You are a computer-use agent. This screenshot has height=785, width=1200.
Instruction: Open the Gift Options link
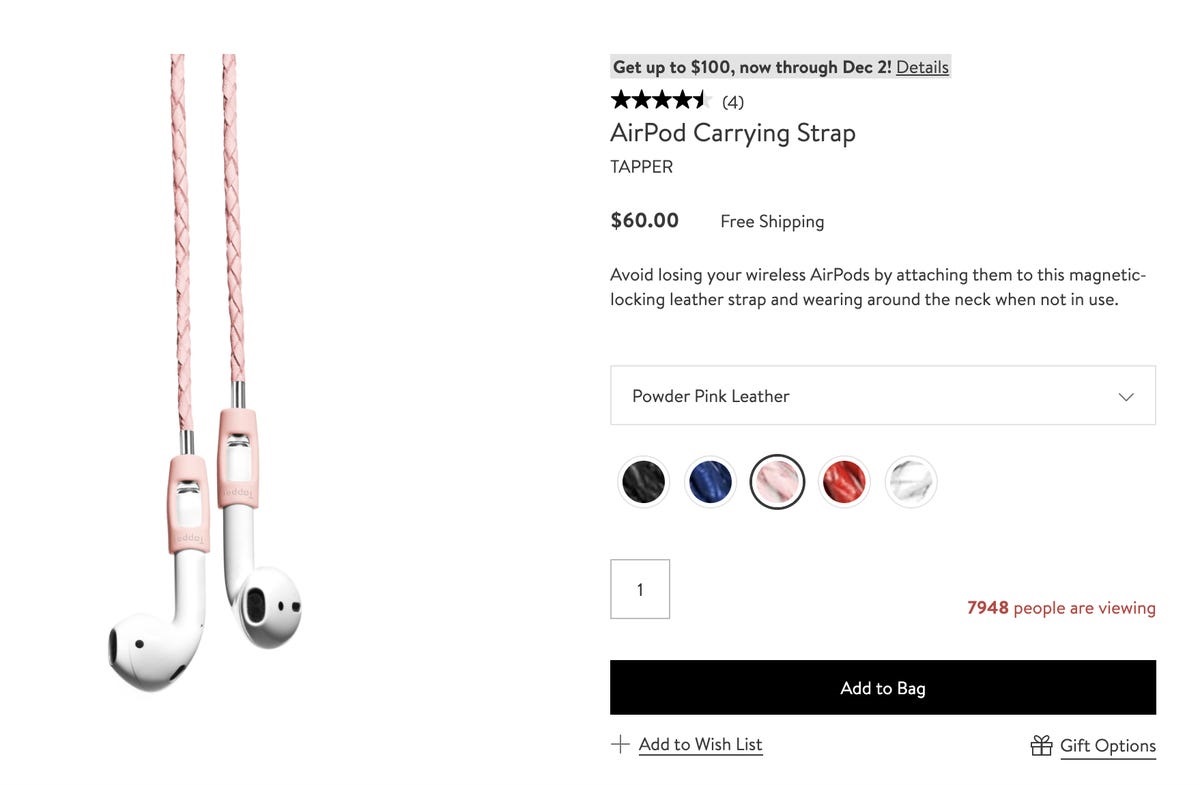[x=1108, y=746]
